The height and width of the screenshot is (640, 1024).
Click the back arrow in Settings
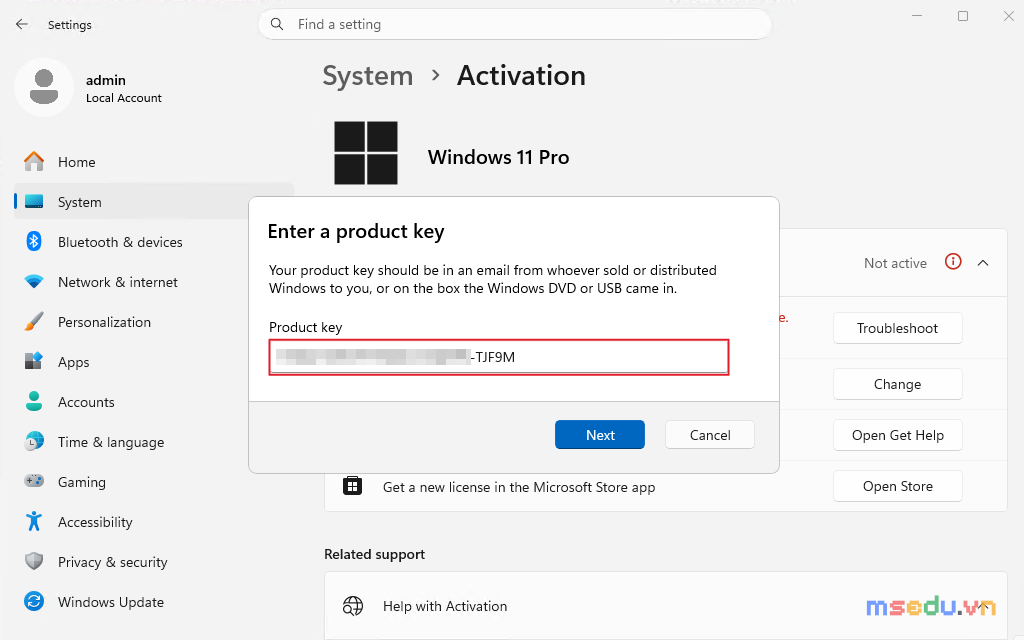22,24
